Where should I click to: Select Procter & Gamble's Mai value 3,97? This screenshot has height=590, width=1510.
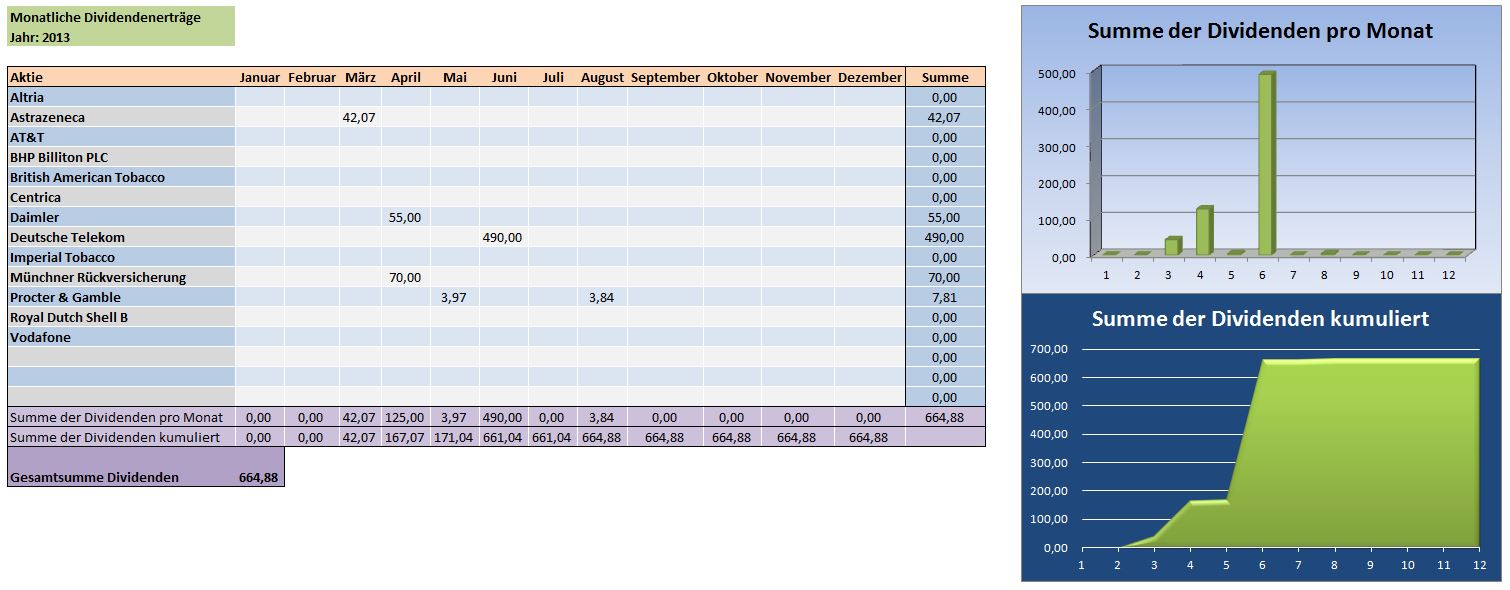coord(455,297)
